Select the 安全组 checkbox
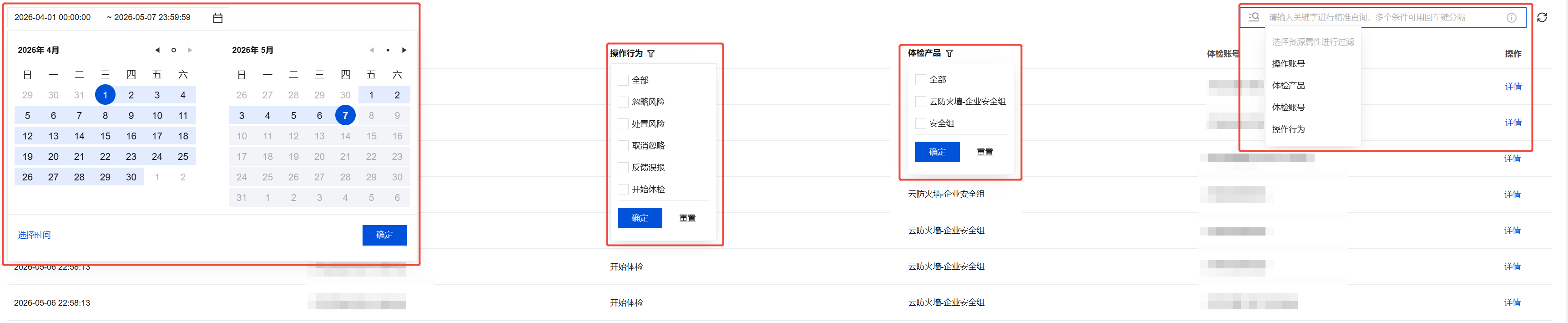Screen dimensions: 1568x323 click(920, 123)
